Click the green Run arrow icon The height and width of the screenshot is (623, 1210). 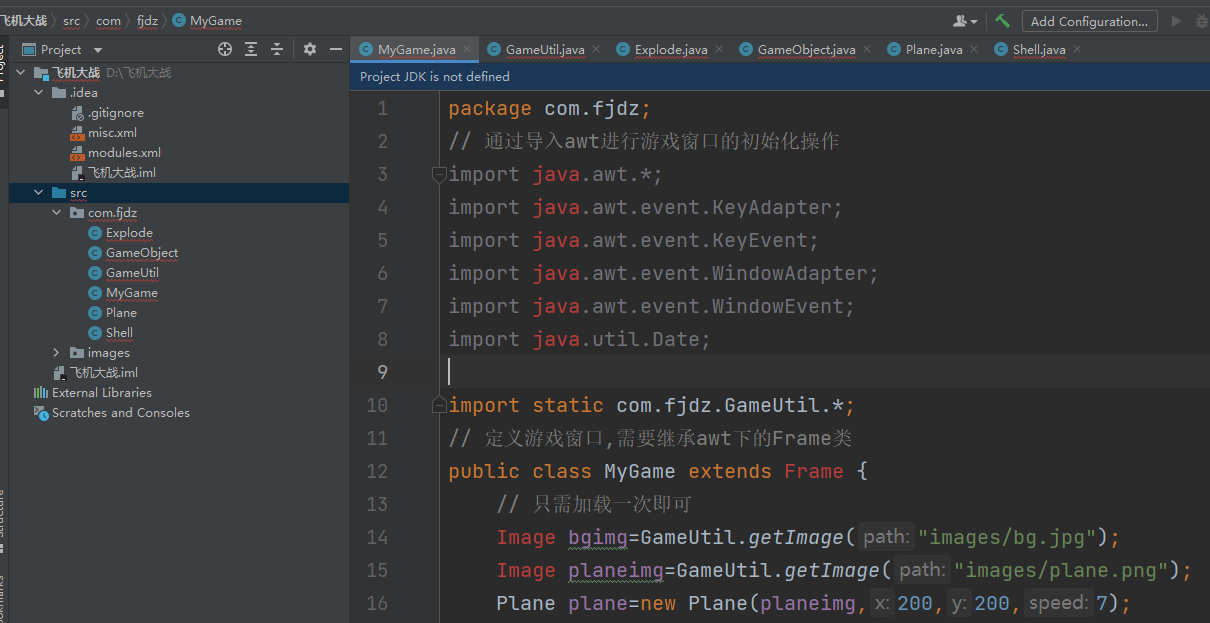(1176, 21)
